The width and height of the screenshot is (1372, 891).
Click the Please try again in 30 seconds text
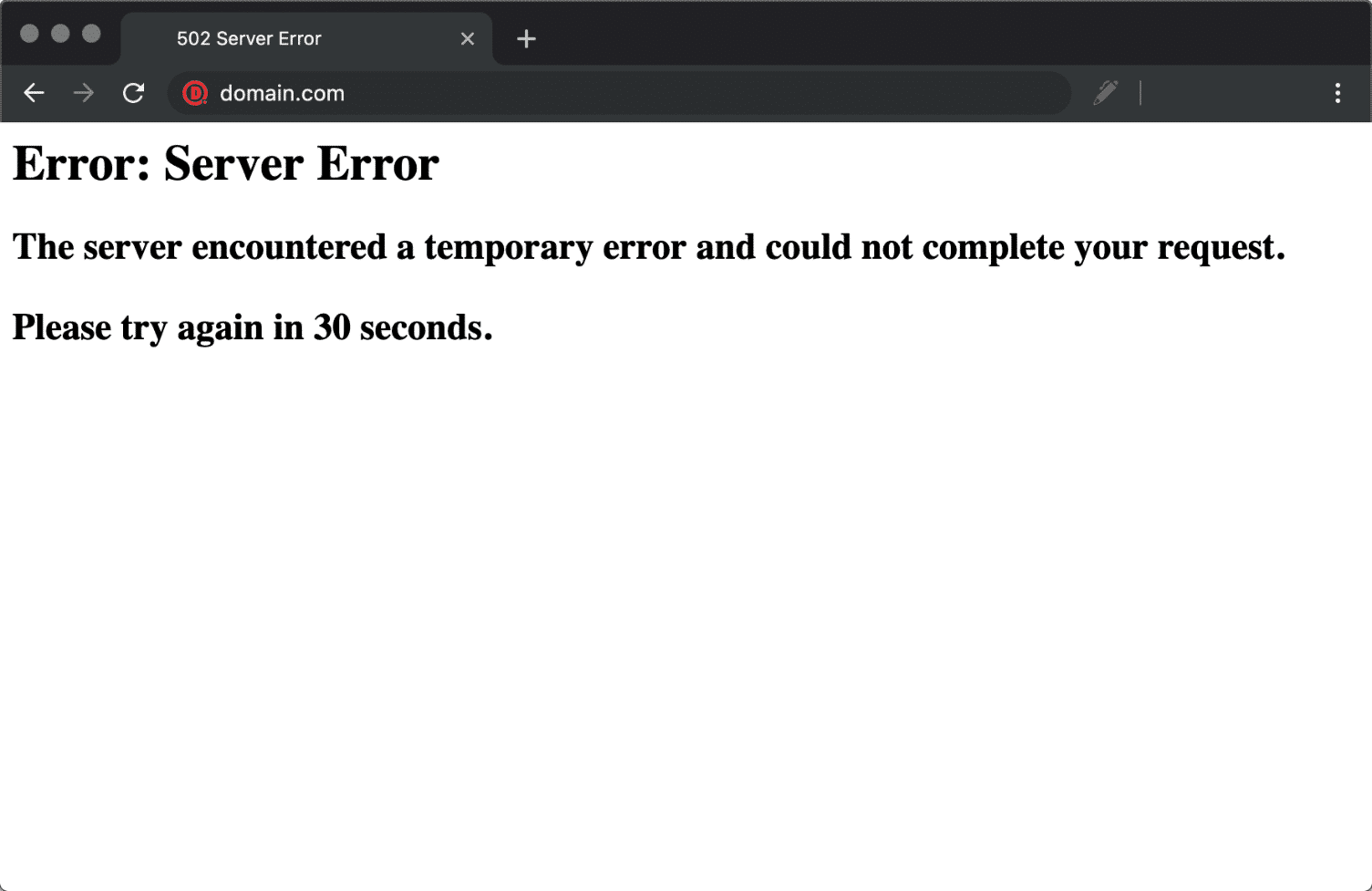(x=252, y=326)
